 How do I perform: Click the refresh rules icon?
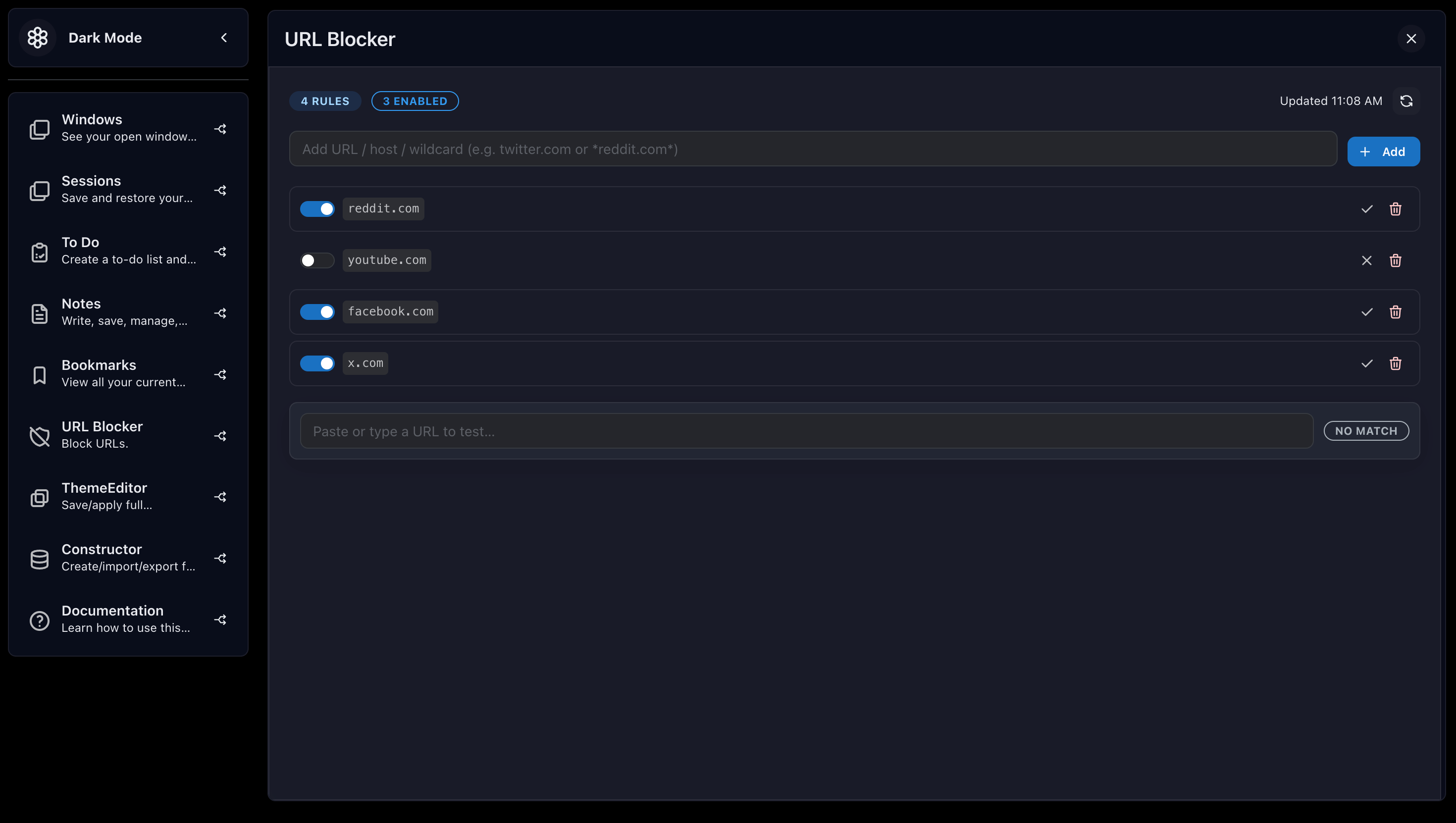1406,101
